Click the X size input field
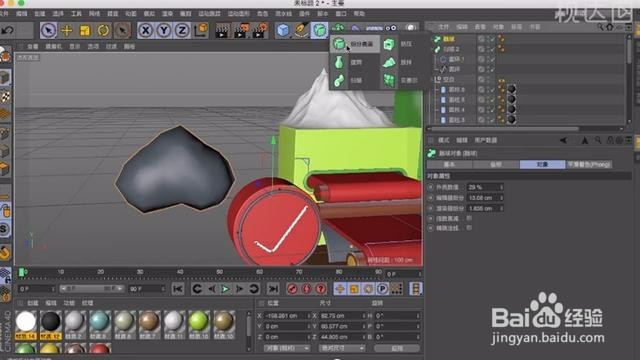 342,316
